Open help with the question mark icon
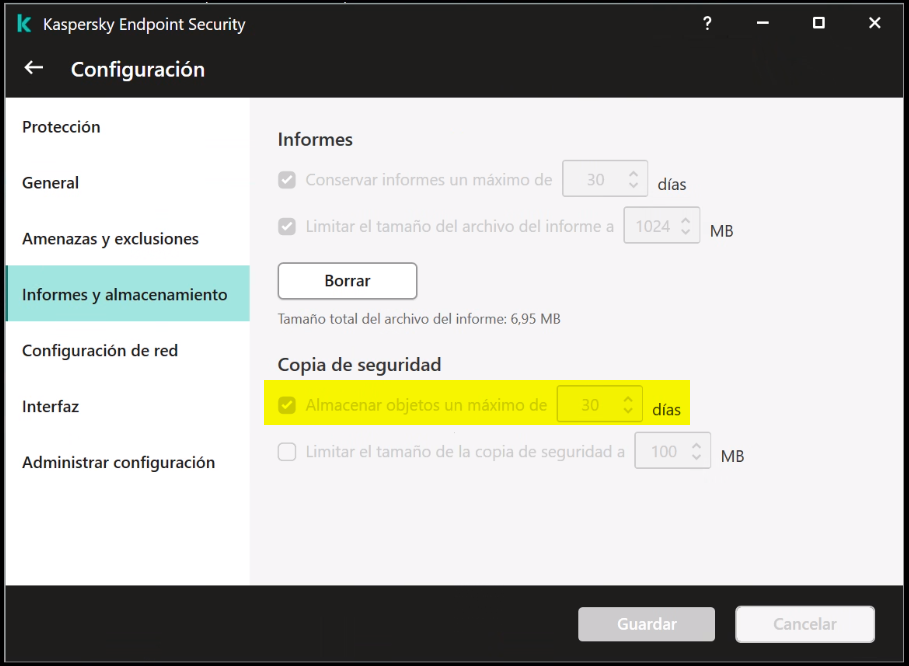 point(707,23)
